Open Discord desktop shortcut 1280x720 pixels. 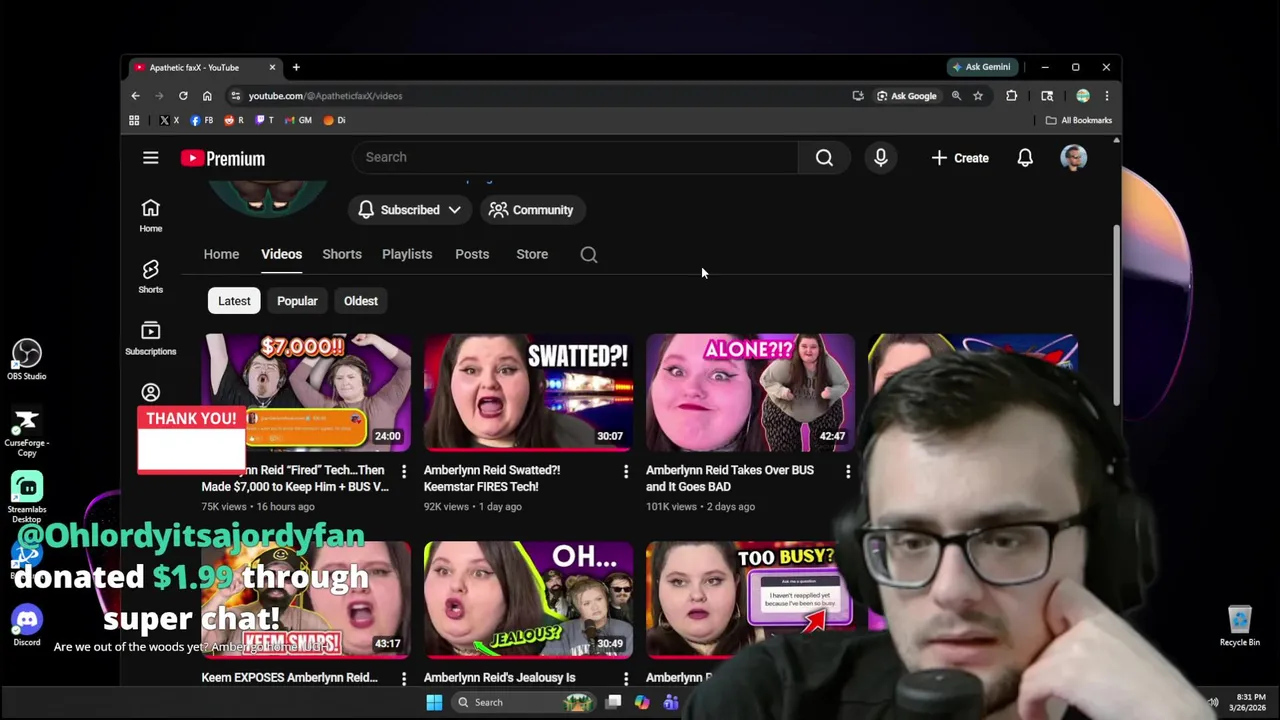[x=27, y=627]
